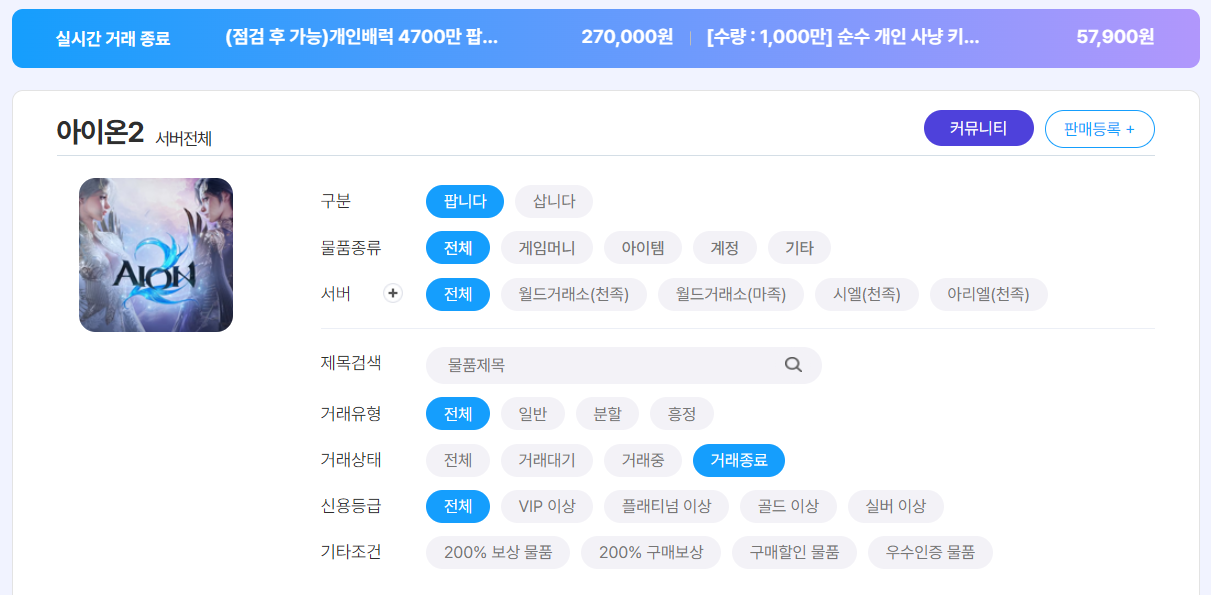The width and height of the screenshot is (1211, 595).
Task: Set trade type to 흥정
Action: coord(682,414)
